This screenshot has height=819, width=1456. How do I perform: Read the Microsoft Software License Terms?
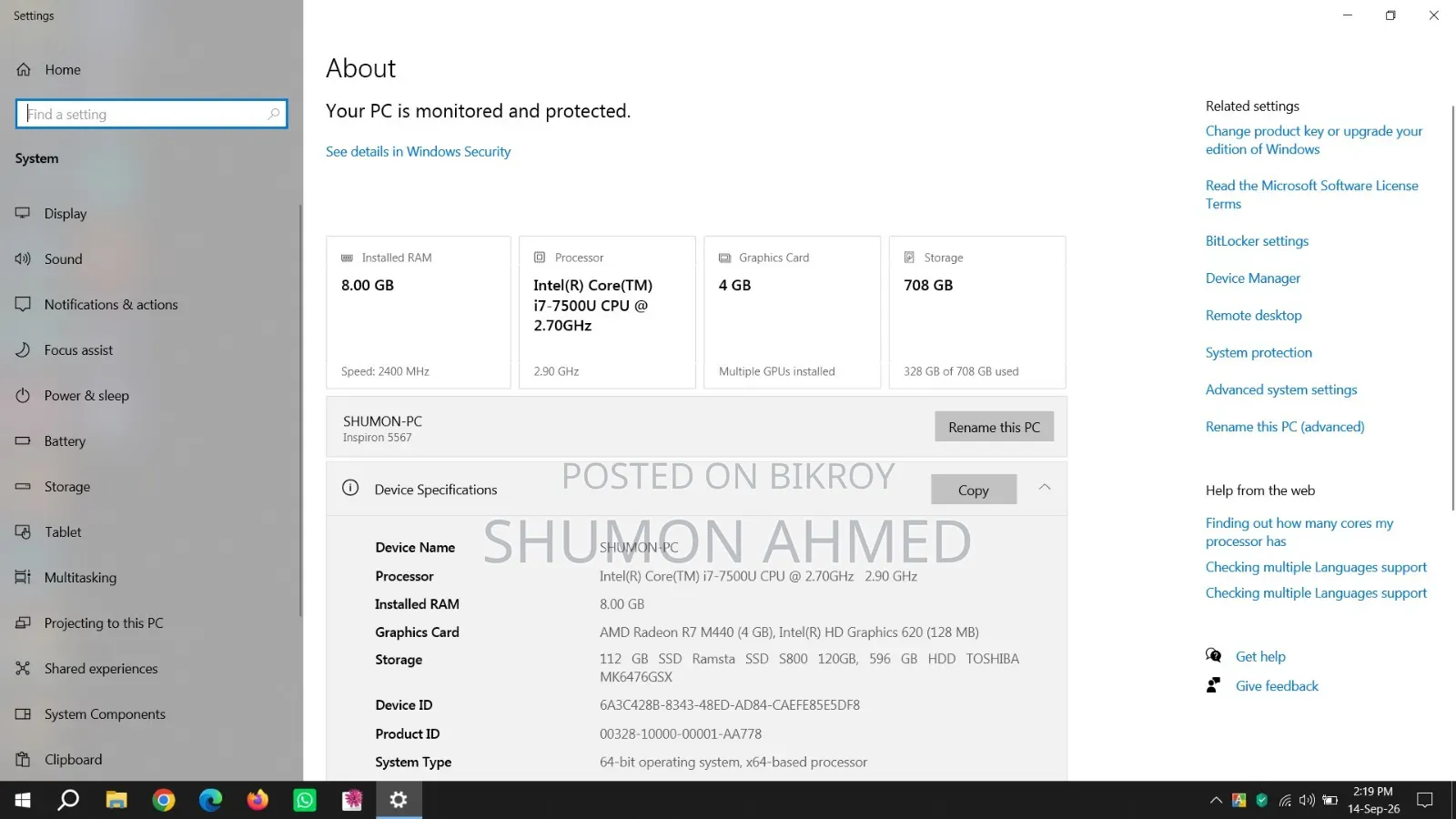pyautogui.click(x=1312, y=195)
